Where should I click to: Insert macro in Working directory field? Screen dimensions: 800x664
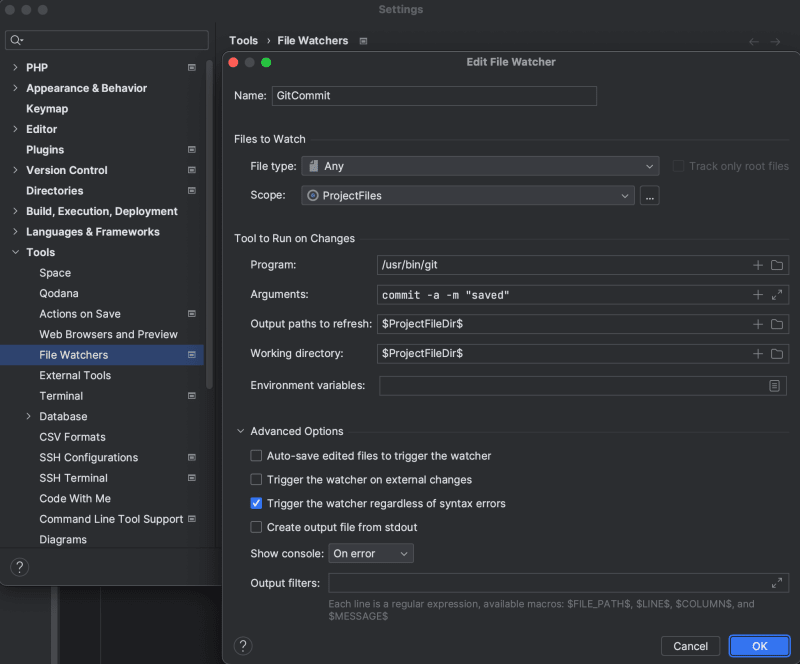tap(758, 354)
